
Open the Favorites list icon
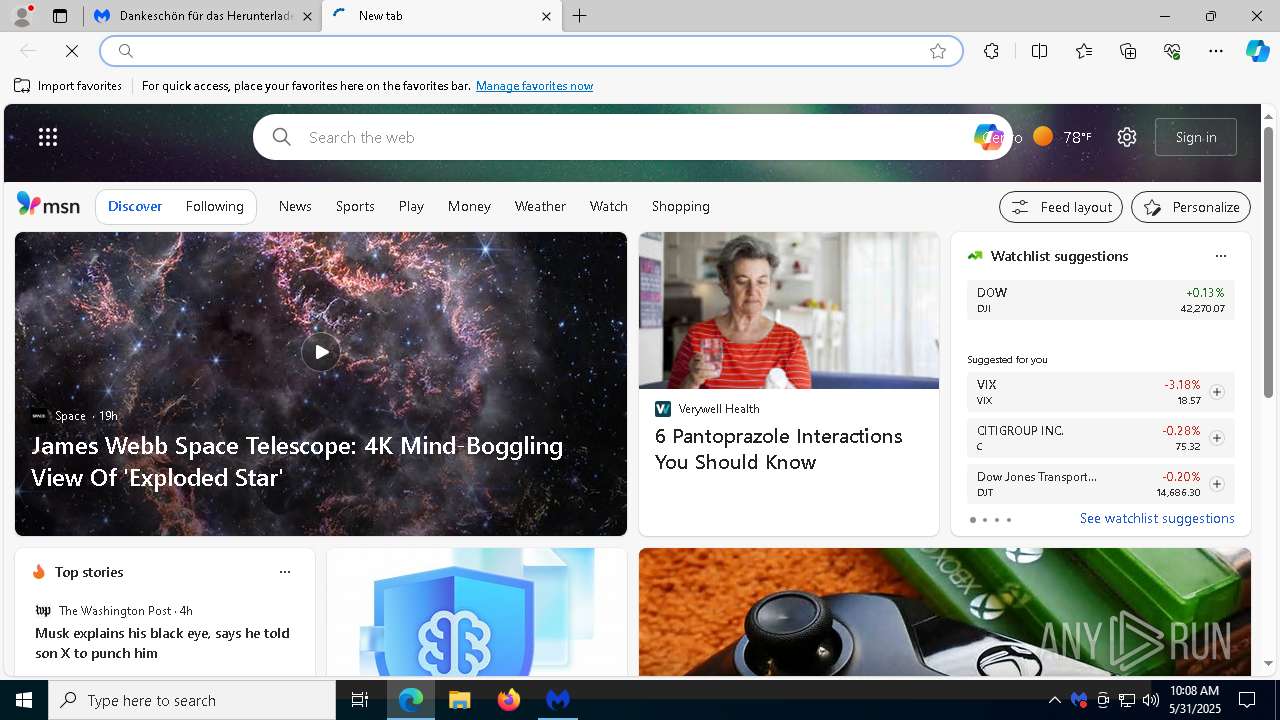pyautogui.click(x=1084, y=51)
